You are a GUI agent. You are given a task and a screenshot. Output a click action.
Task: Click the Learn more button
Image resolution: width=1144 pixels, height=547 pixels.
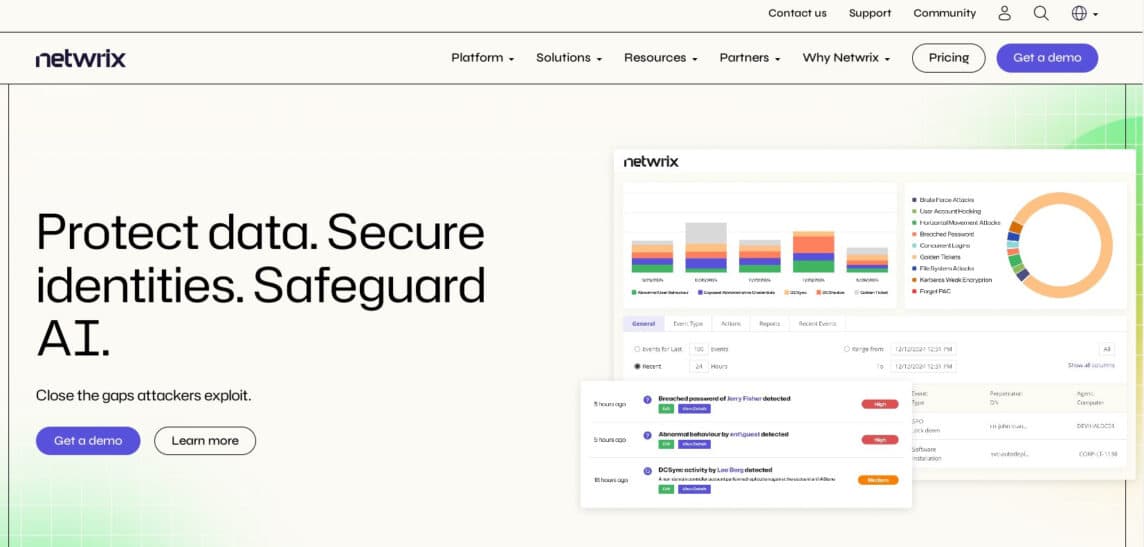205,441
